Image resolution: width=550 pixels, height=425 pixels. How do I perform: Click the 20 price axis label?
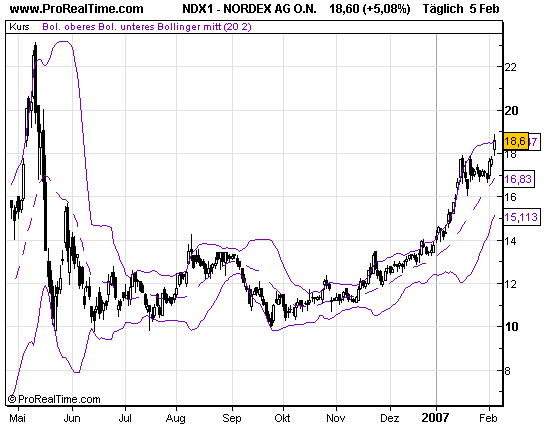coord(511,111)
